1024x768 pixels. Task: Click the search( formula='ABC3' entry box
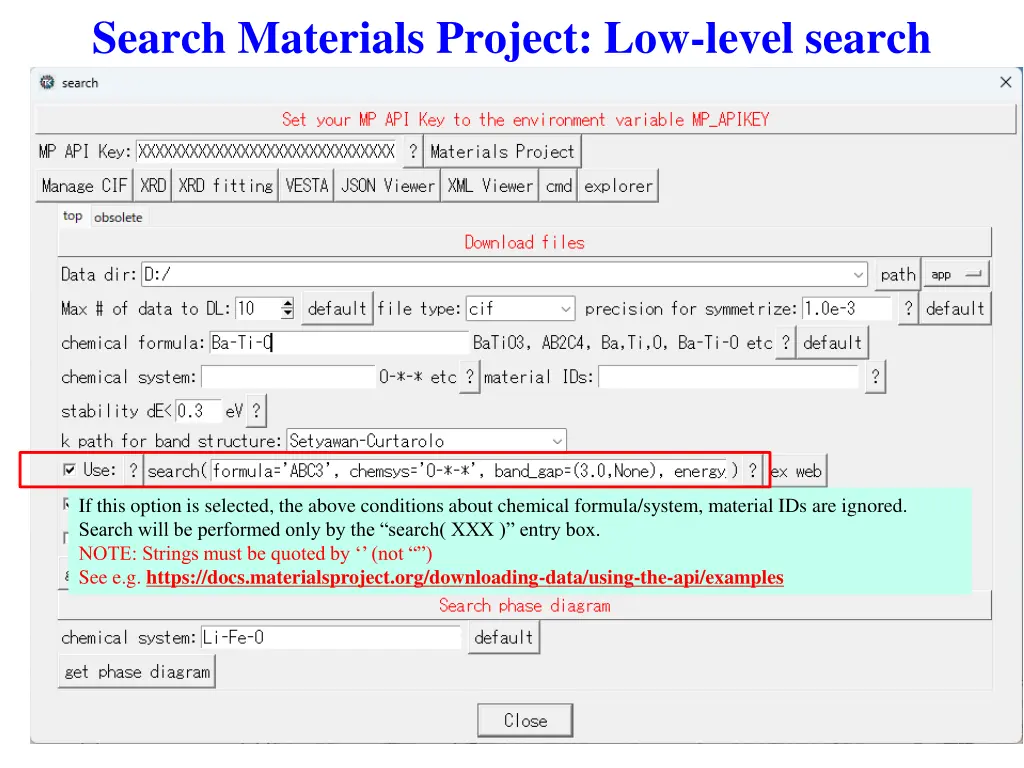468,470
